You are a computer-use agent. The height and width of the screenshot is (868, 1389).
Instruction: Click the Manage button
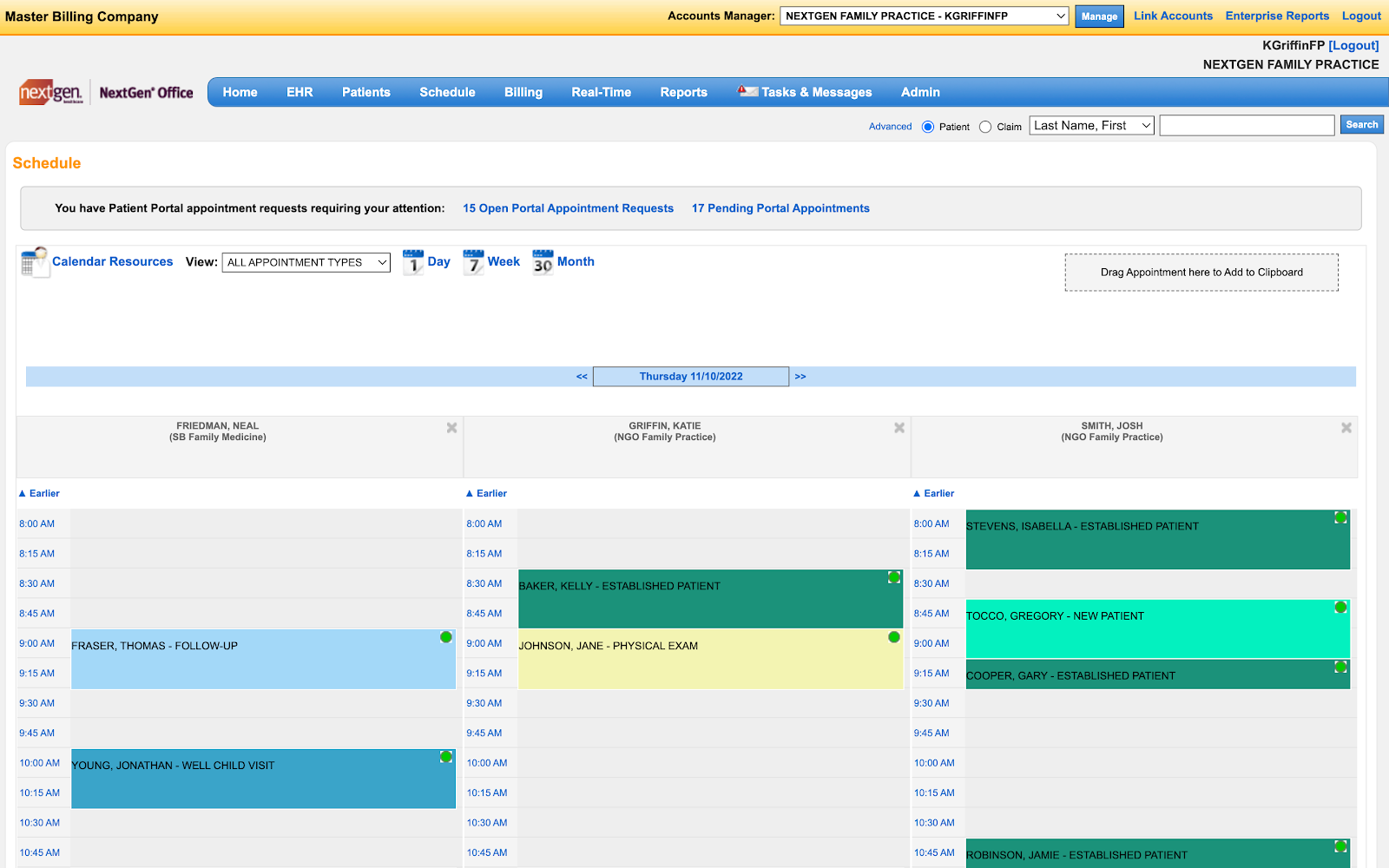[x=1099, y=16]
